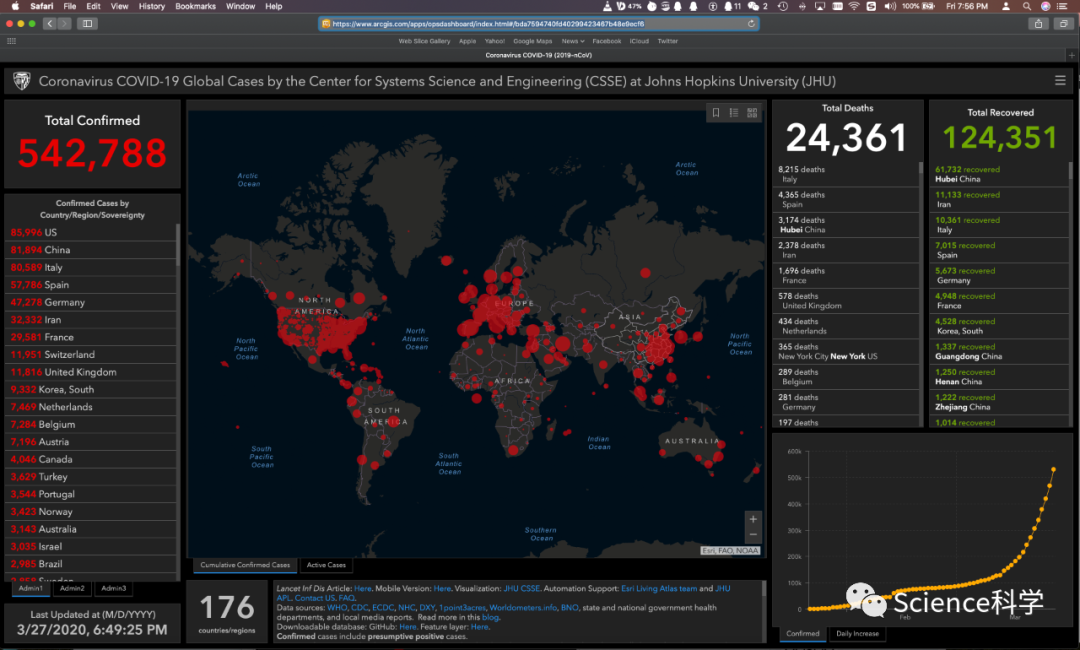Open the dashboard hamburger menu icon
The width and height of the screenshot is (1080, 650).
(1060, 81)
